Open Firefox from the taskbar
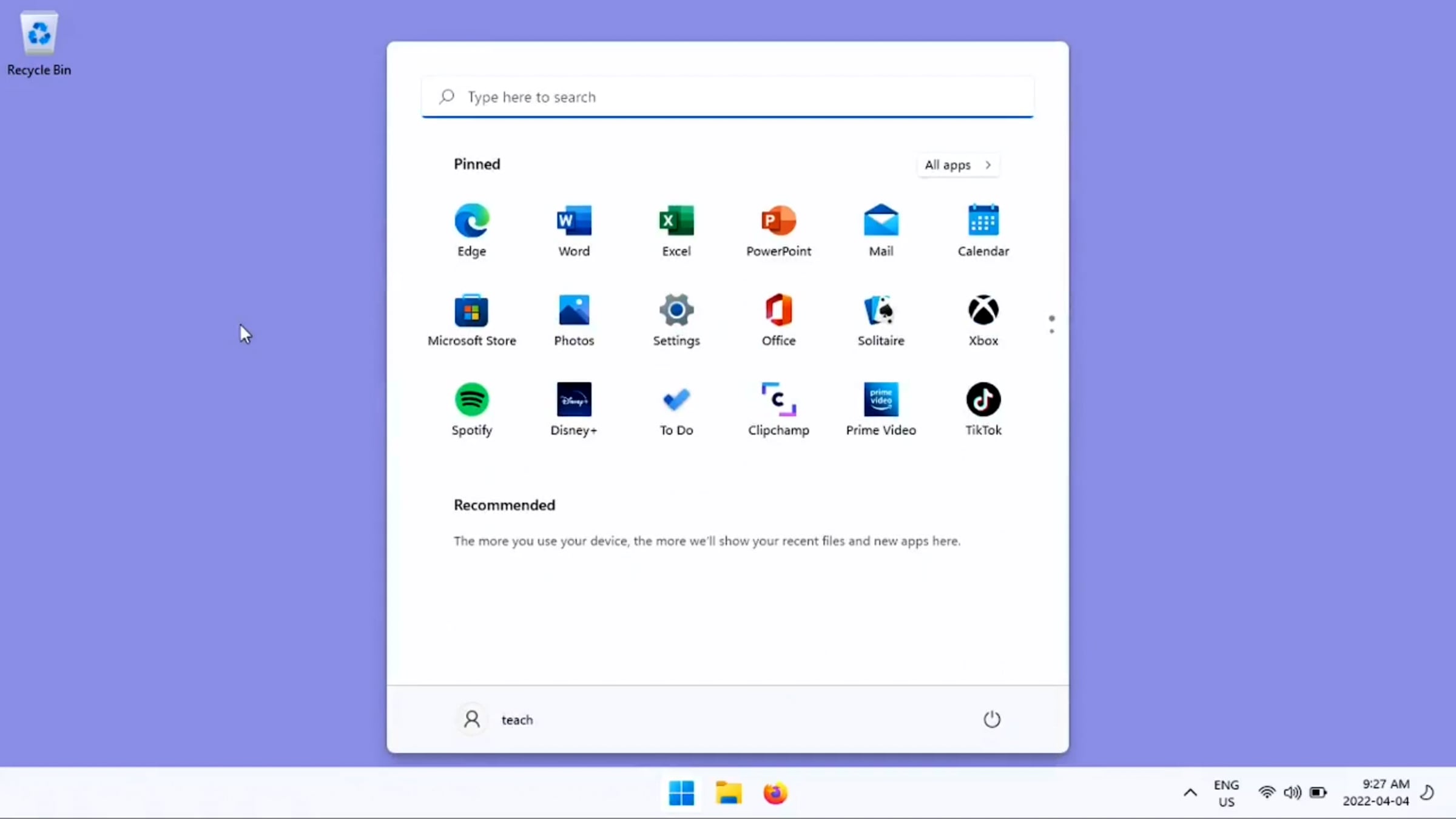 tap(775, 793)
